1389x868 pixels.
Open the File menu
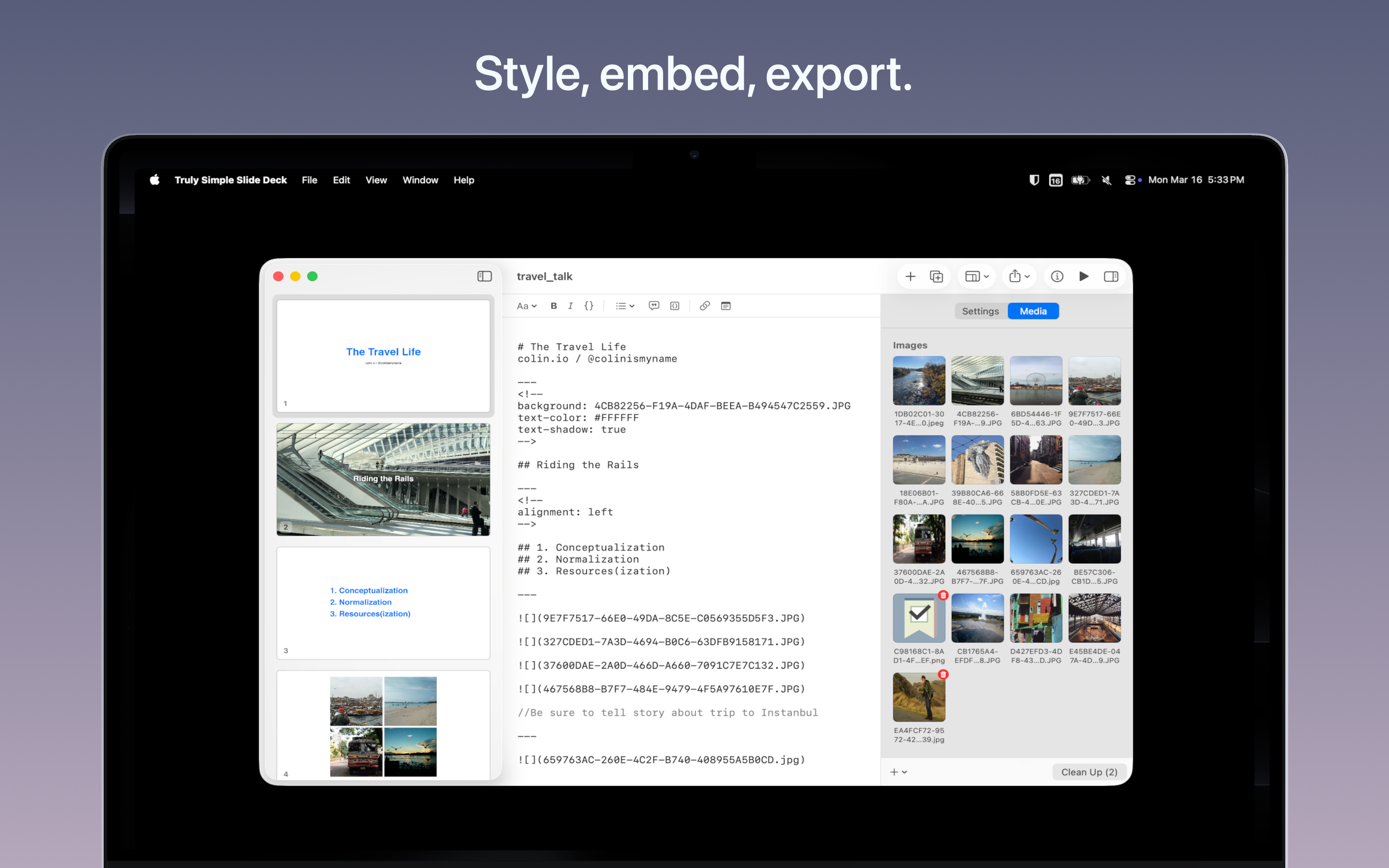coord(309,180)
